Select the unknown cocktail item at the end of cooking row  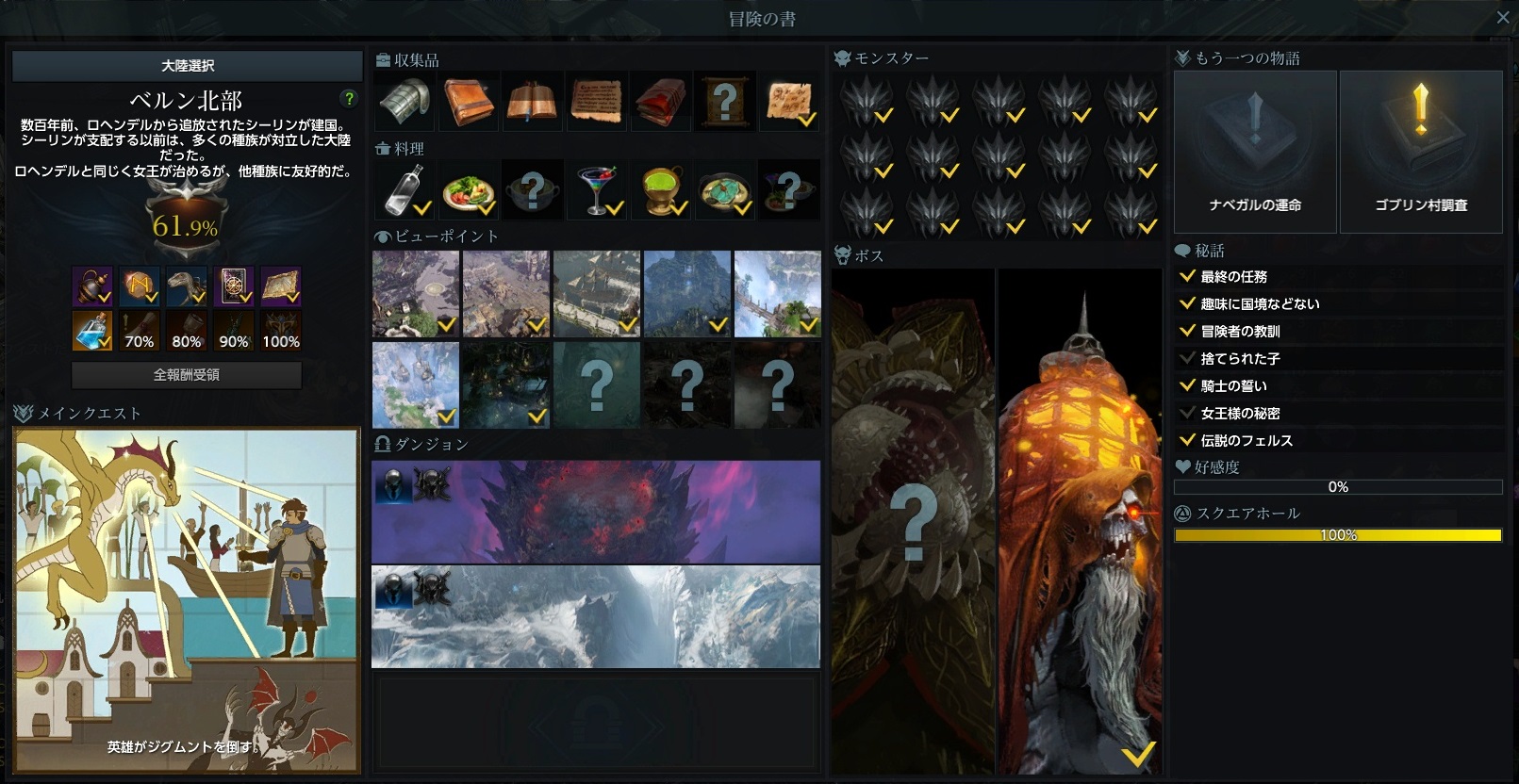(x=789, y=190)
